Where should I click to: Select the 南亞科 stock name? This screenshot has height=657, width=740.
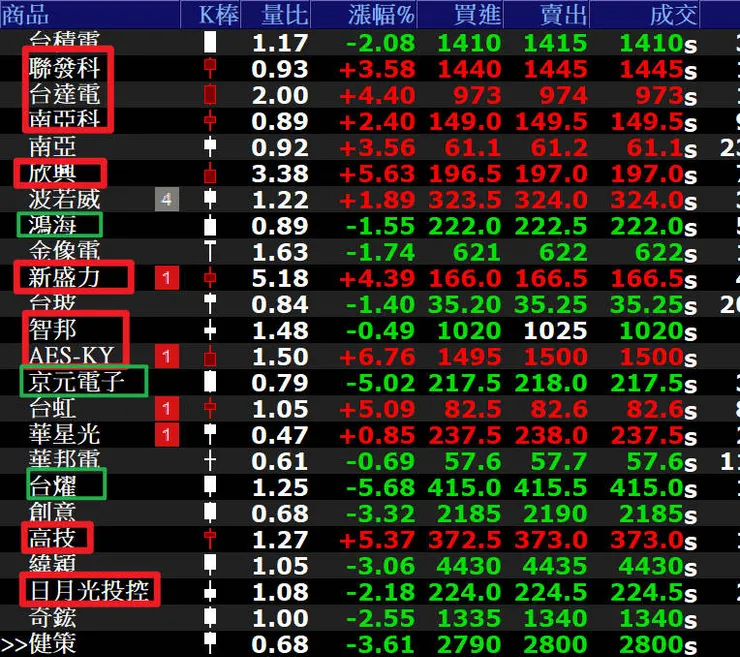[x=64, y=120]
